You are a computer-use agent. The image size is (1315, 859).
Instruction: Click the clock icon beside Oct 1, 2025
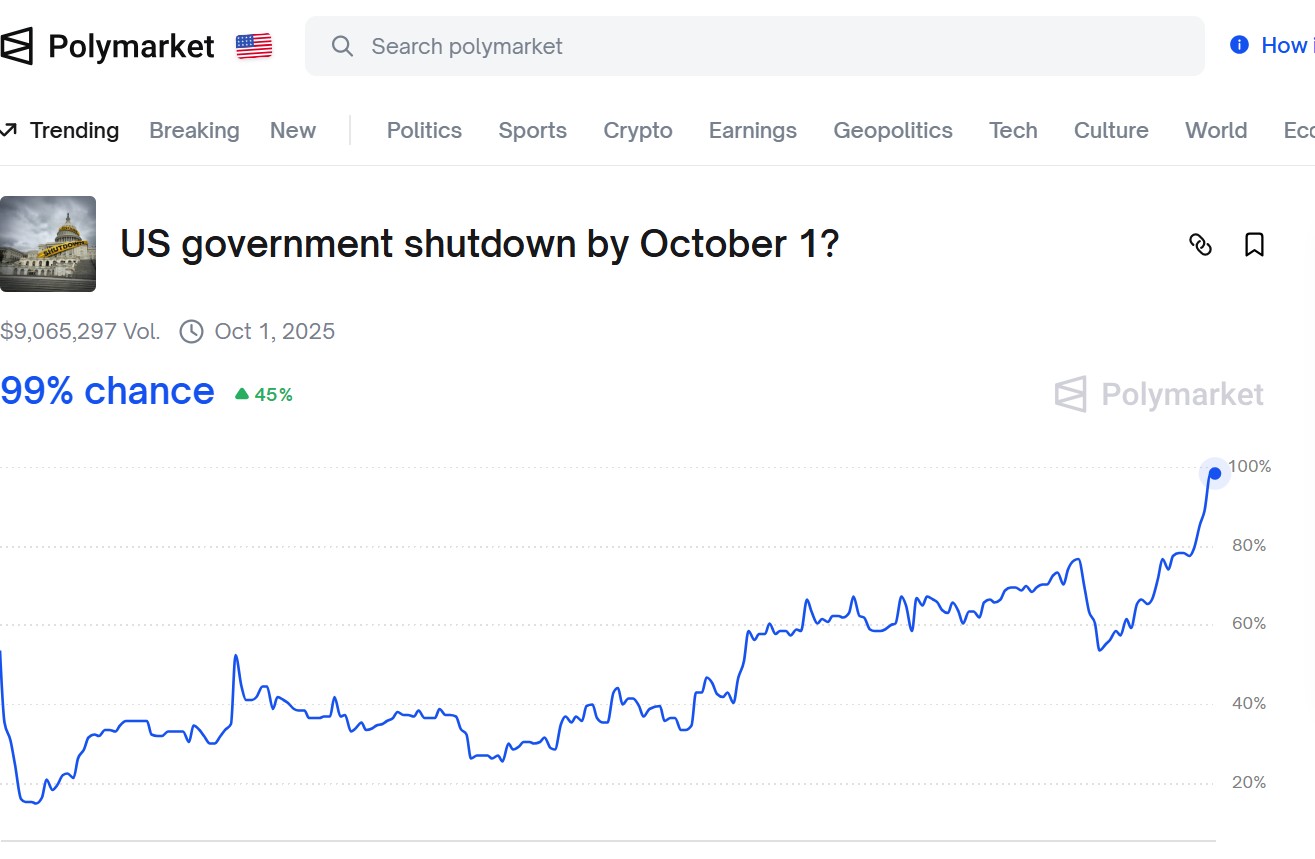(x=191, y=332)
